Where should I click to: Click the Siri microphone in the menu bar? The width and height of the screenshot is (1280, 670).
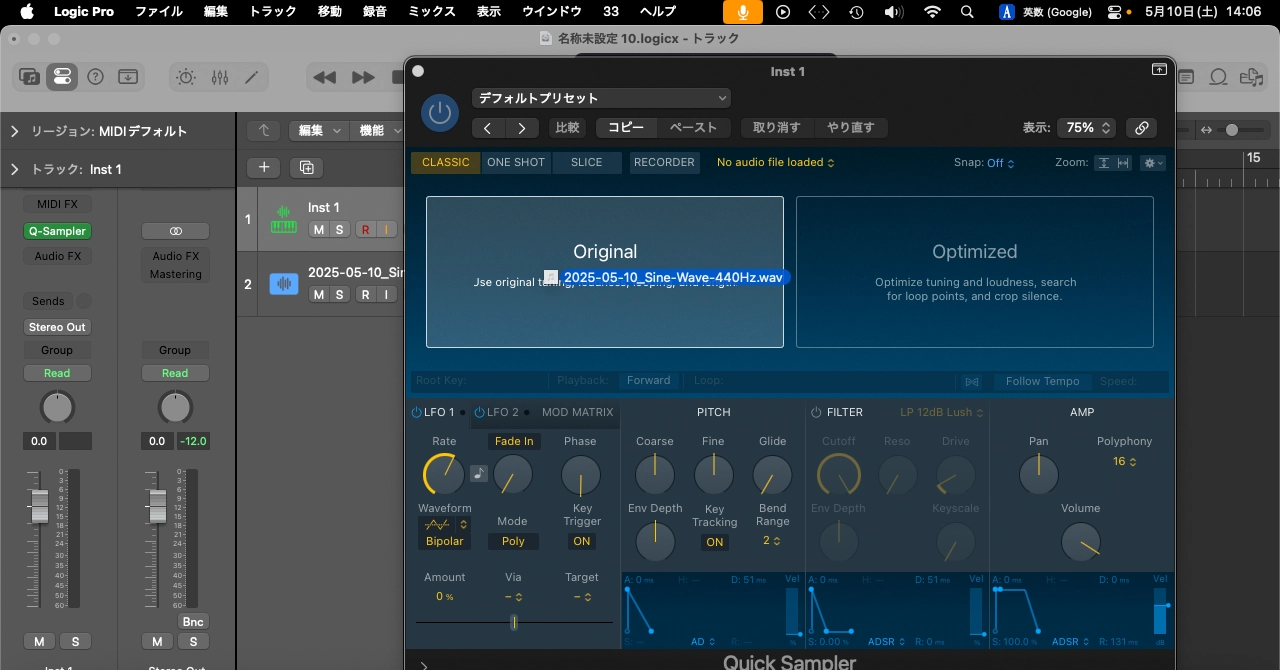[742, 12]
